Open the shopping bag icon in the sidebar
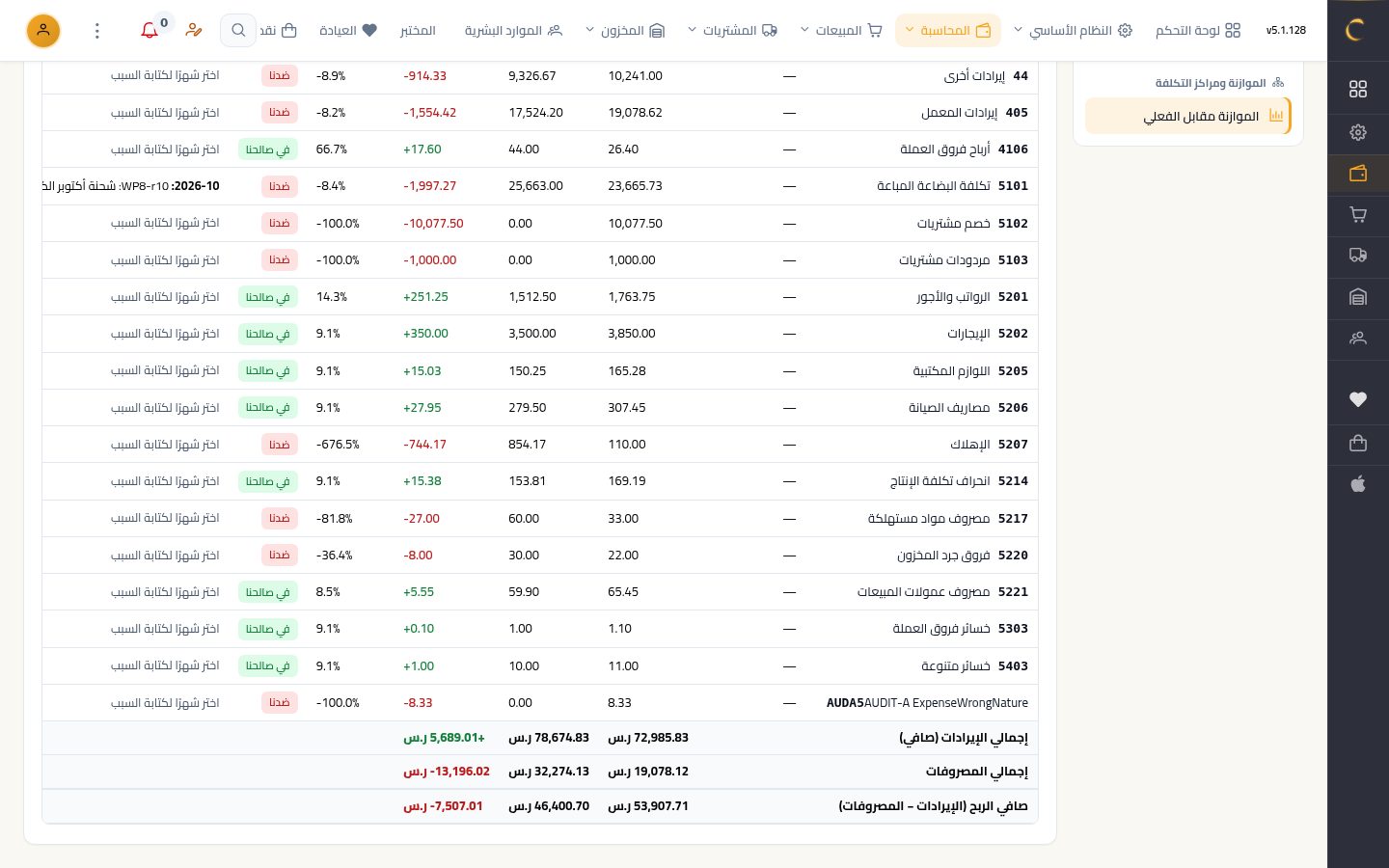 (x=1358, y=443)
